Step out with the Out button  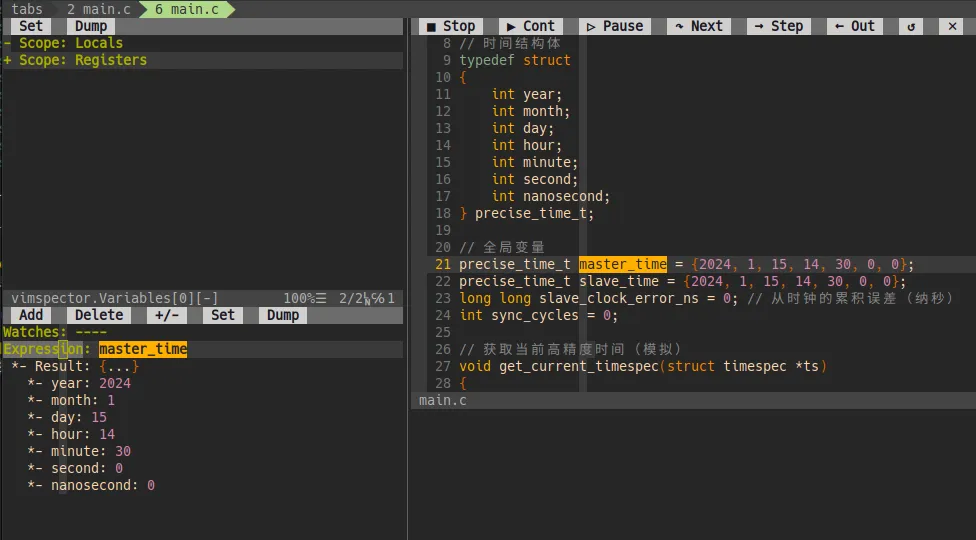pyautogui.click(x=854, y=26)
